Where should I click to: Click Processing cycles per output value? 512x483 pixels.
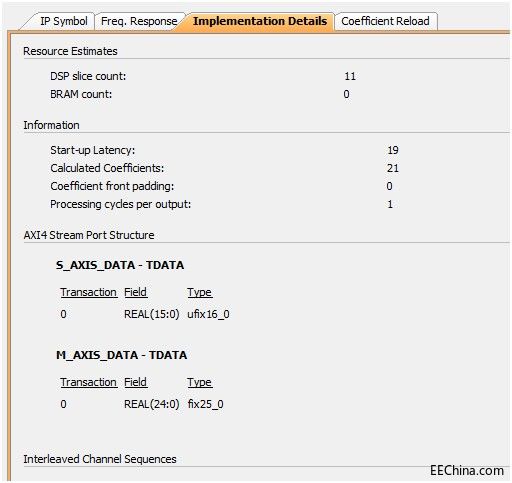(390, 204)
